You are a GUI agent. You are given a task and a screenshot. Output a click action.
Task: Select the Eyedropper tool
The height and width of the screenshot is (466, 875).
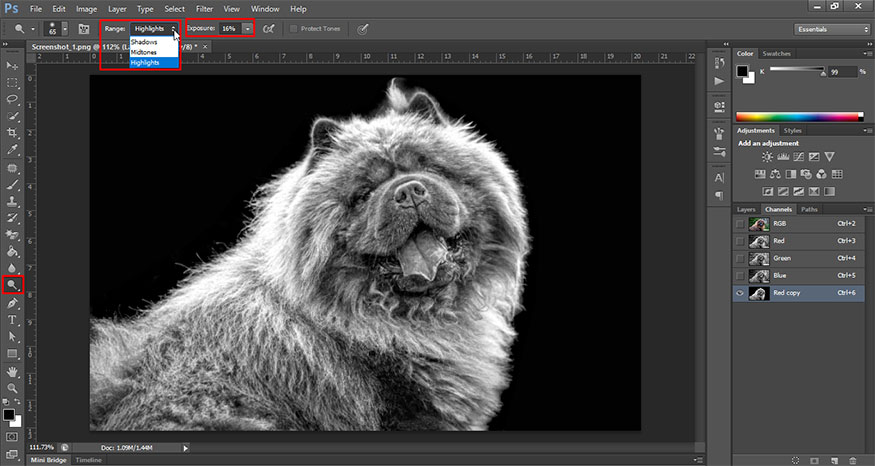pyautogui.click(x=12, y=150)
